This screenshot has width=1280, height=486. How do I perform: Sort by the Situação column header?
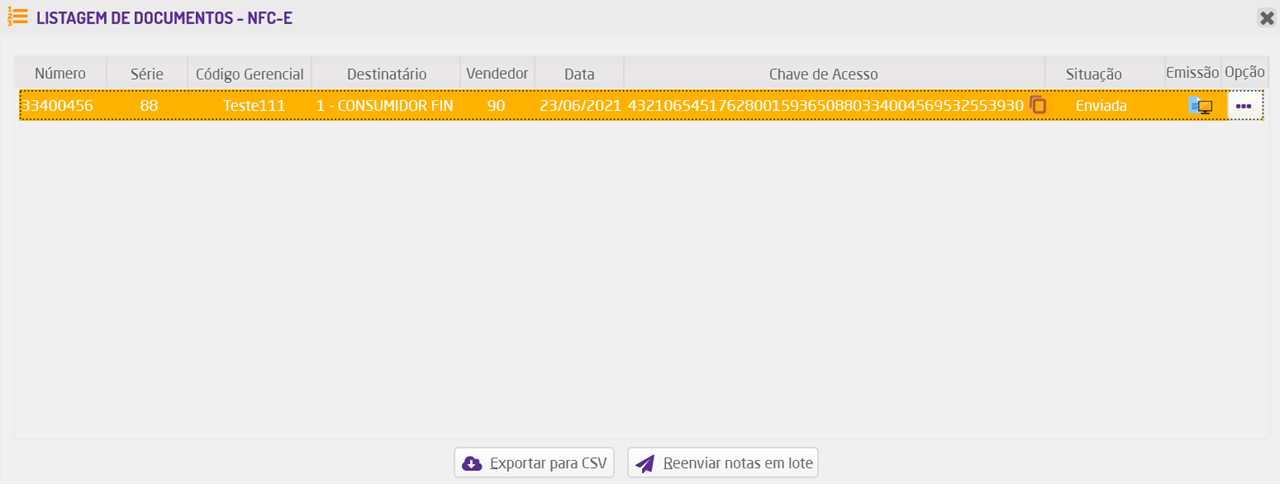(x=1104, y=73)
